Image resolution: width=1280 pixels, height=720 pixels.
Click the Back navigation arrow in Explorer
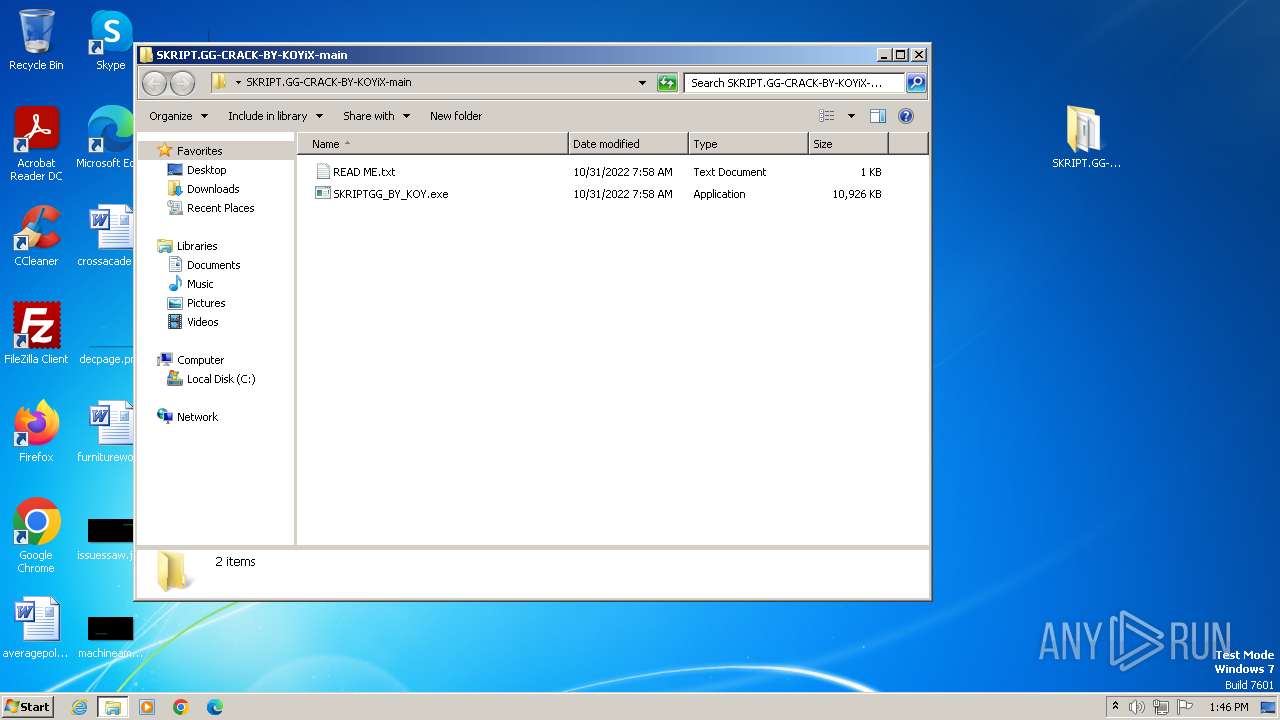[x=154, y=83]
